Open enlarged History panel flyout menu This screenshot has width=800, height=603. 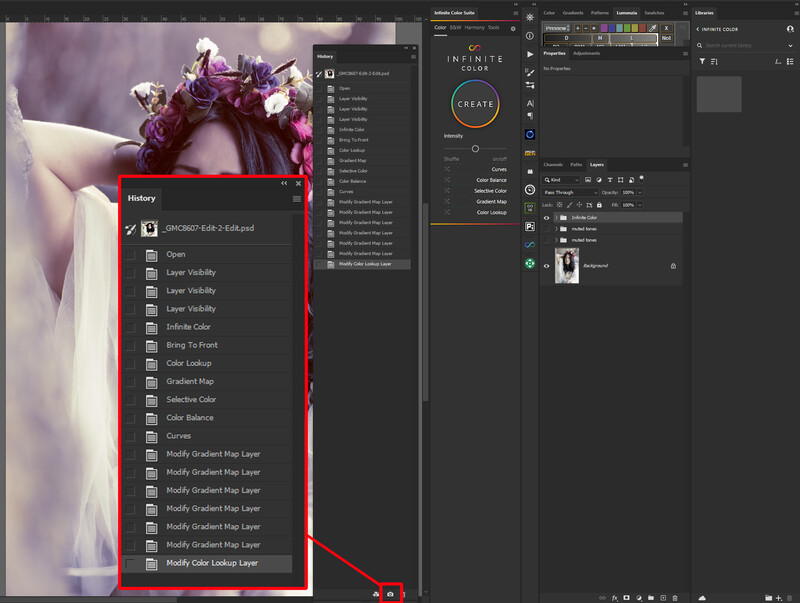pos(296,199)
